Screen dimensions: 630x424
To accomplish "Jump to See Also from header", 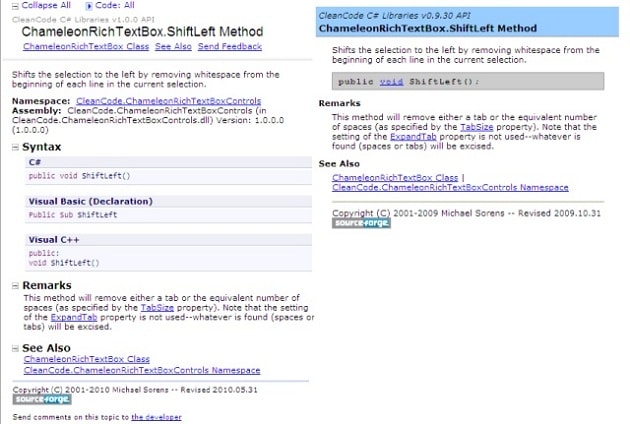I will coord(173,46).
